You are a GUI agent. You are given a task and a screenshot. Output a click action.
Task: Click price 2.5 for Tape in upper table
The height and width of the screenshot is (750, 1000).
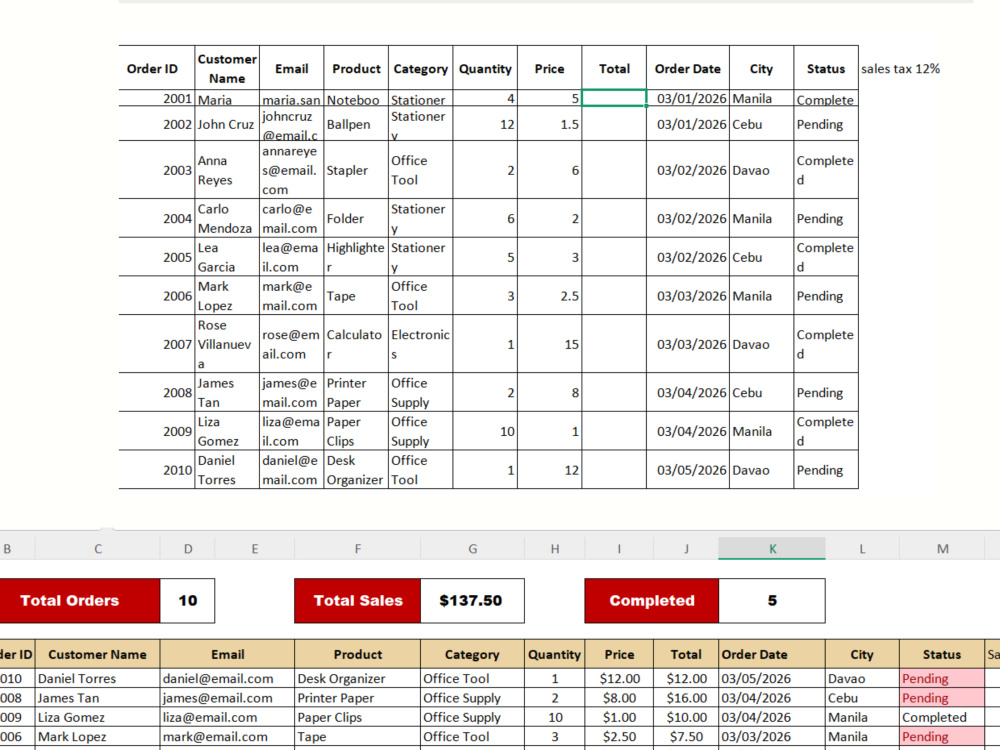(549, 296)
